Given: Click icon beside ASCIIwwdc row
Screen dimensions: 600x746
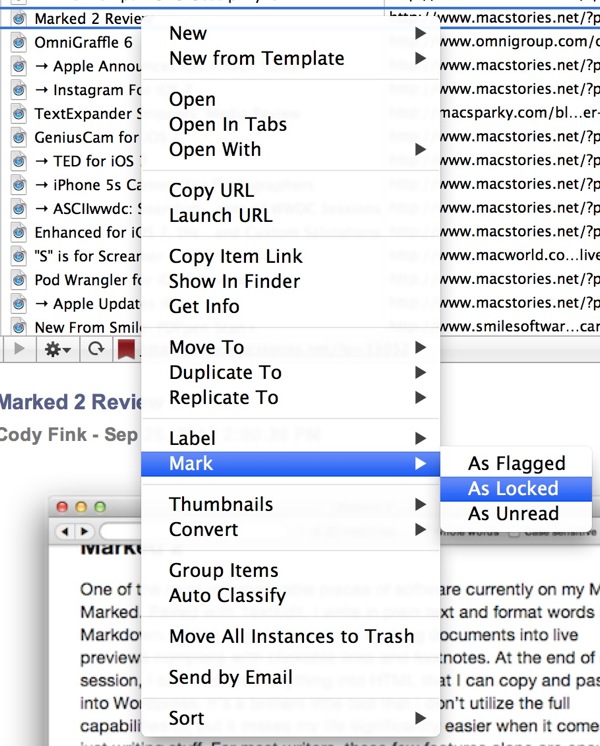Looking at the screenshot, I should 19,209.
